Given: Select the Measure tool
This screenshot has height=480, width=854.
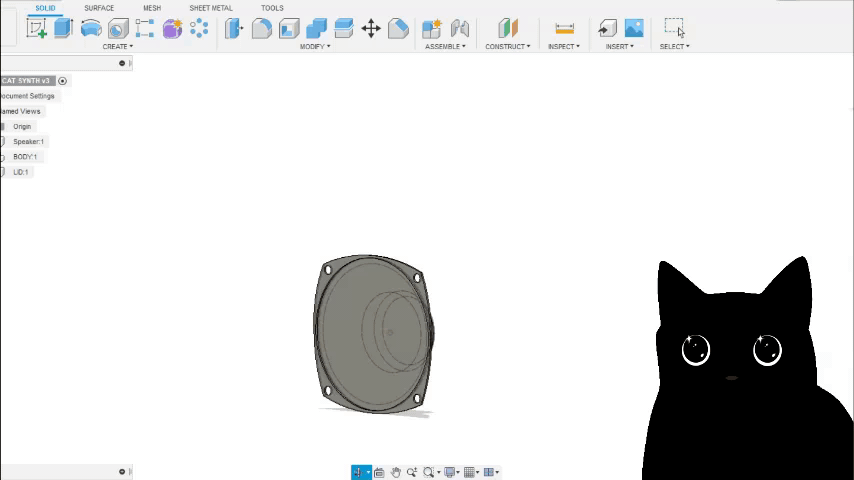Looking at the screenshot, I should click(x=564, y=28).
